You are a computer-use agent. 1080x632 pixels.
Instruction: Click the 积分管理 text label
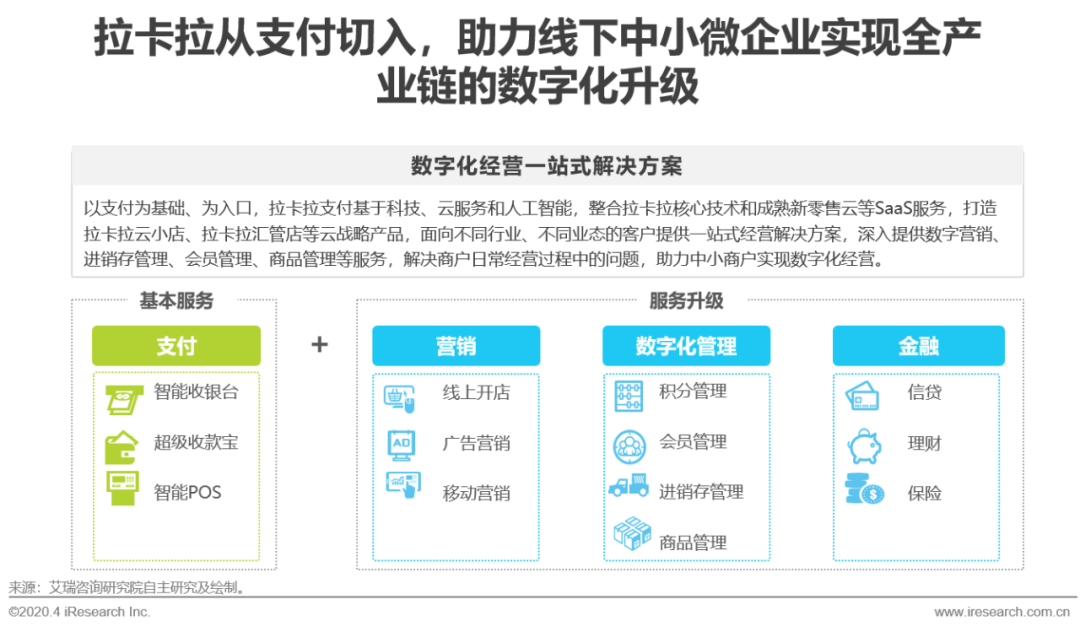693,391
